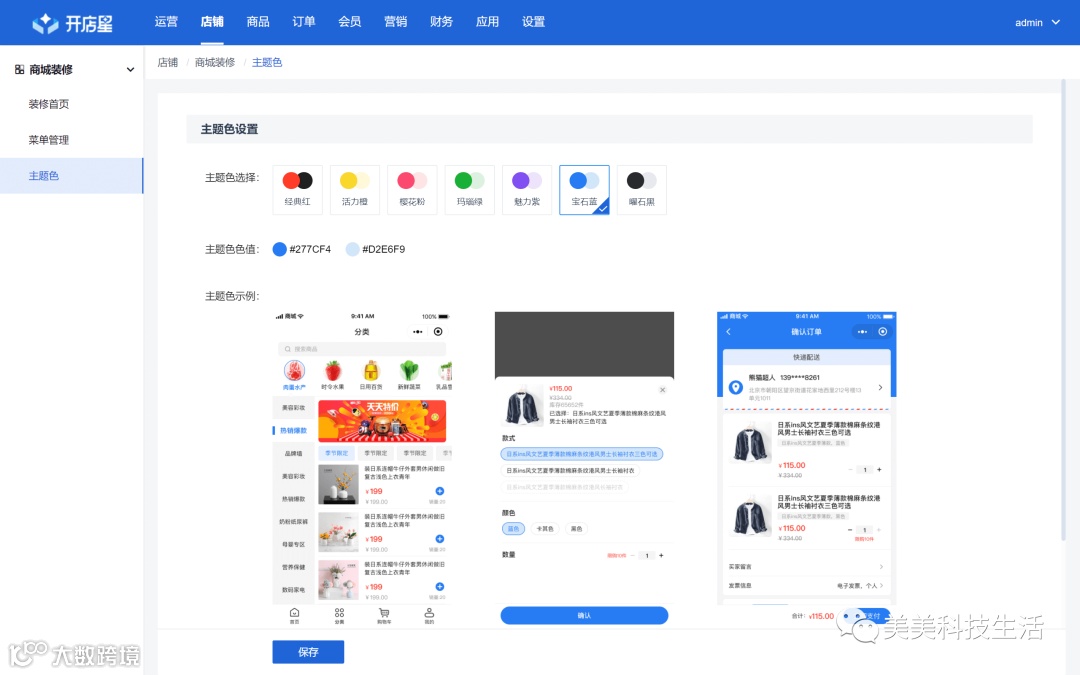This screenshot has height=675, width=1080.
Task: Click the 快递配送 tab in order preview
Action: point(806,357)
